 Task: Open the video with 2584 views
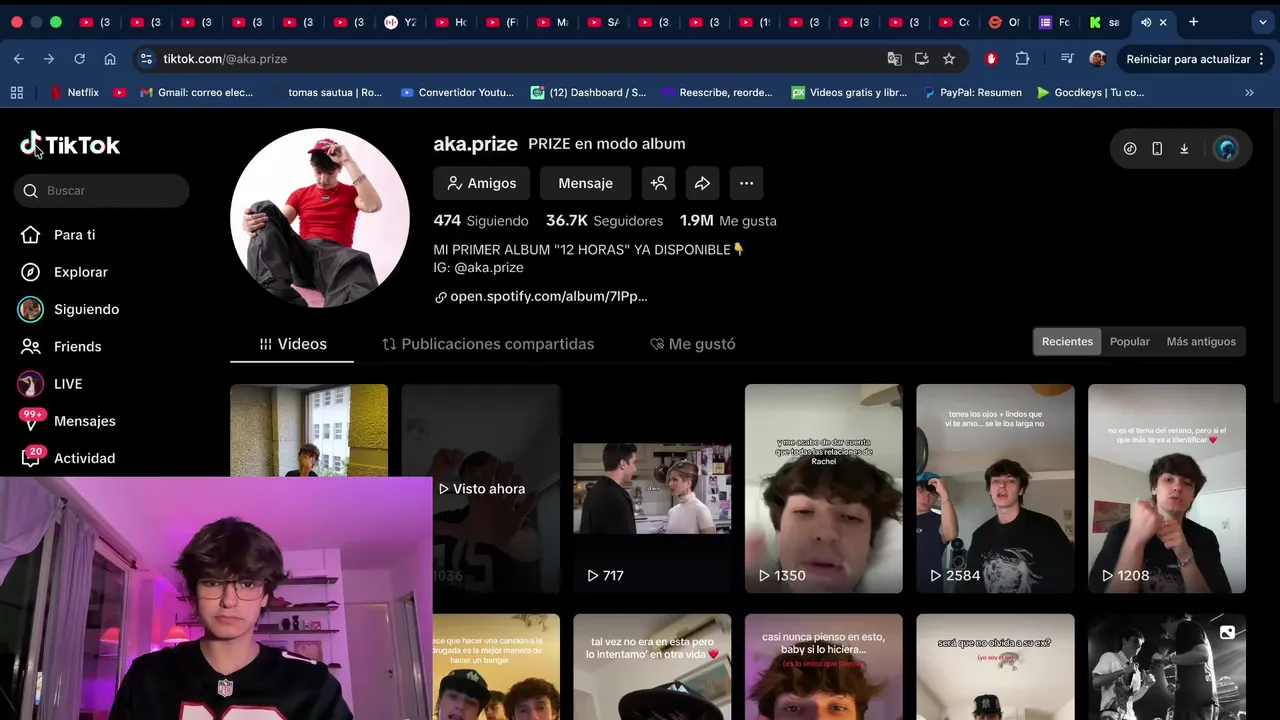pyautogui.click(x=996, y=489)
